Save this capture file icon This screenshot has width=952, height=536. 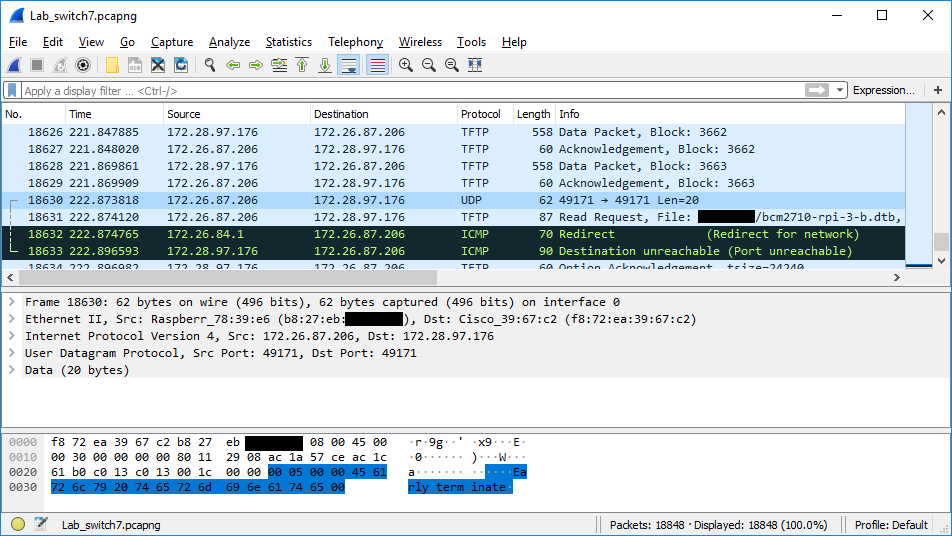coord(135,65)
